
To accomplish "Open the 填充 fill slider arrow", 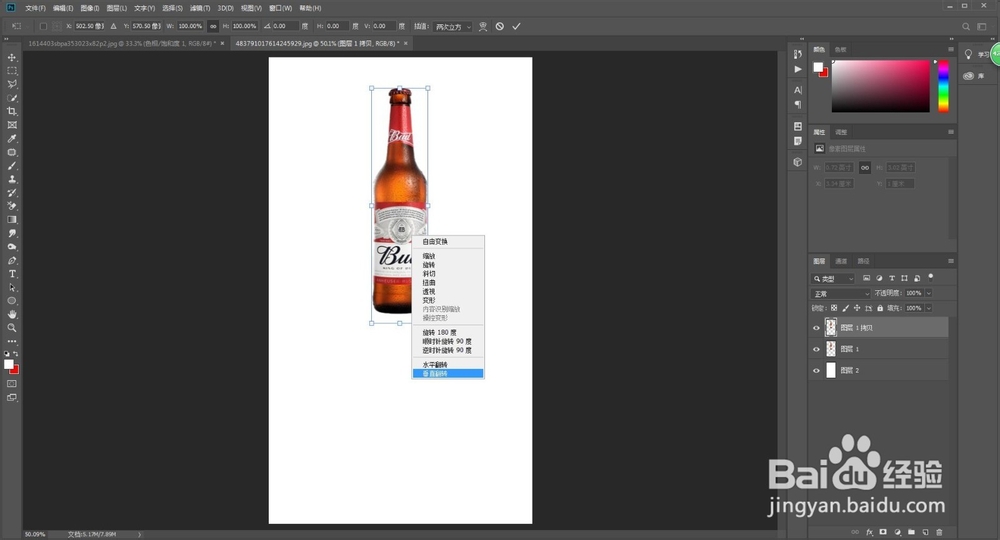I will (929, 308).
